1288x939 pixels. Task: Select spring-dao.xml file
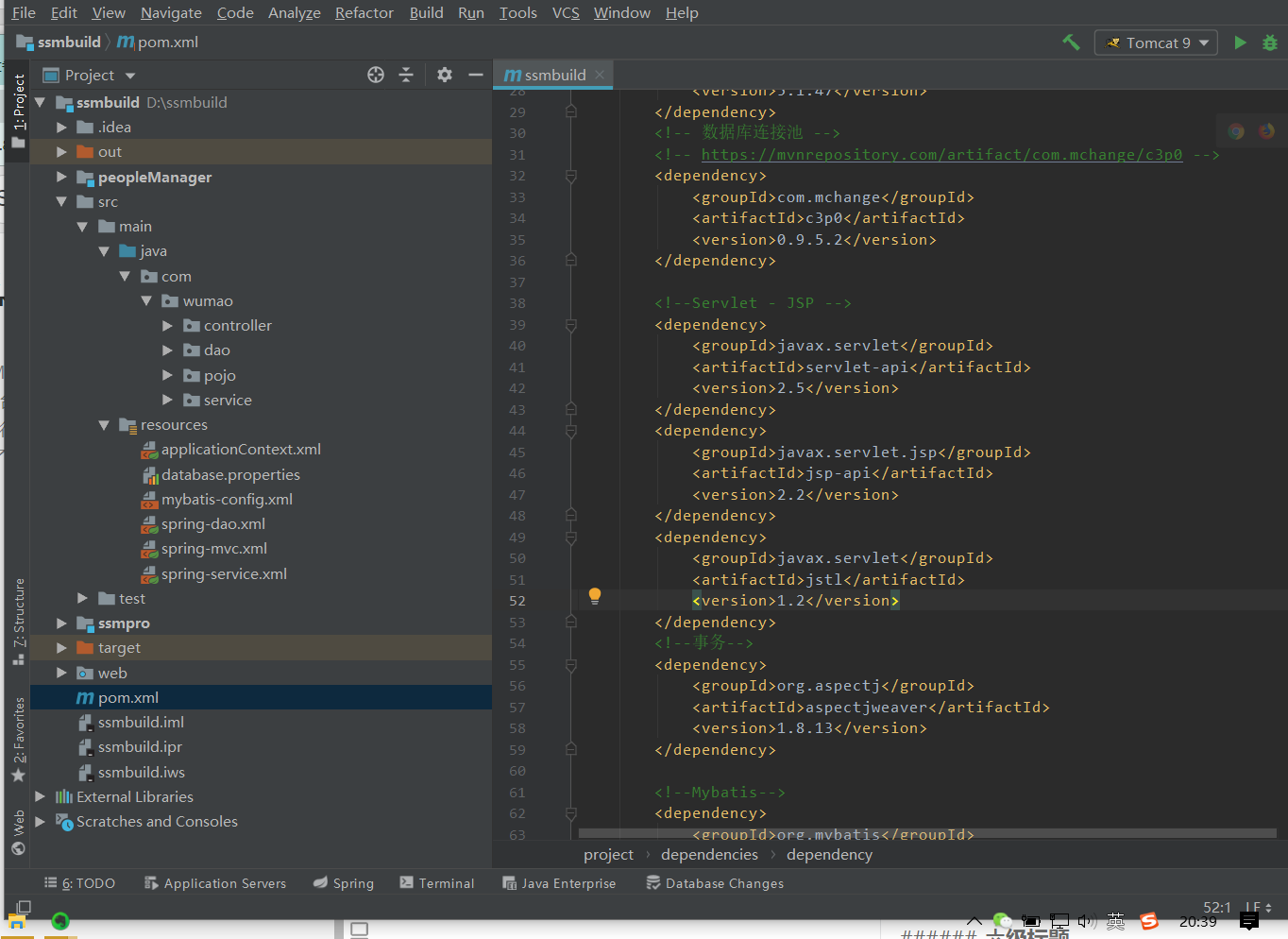click(x=213, y=523)
